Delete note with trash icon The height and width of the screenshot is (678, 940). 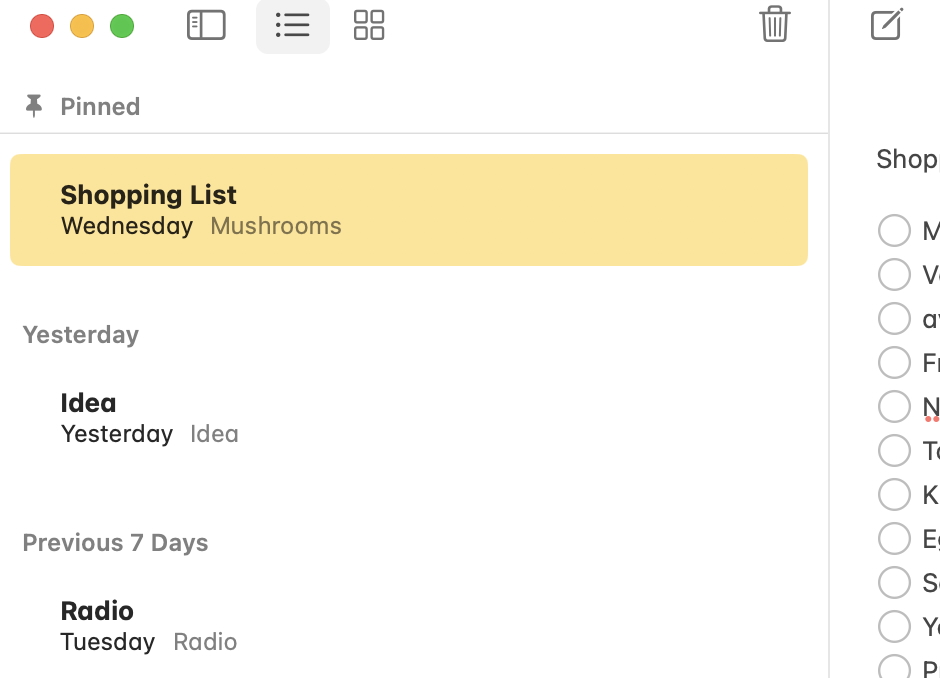pos(774,24)
